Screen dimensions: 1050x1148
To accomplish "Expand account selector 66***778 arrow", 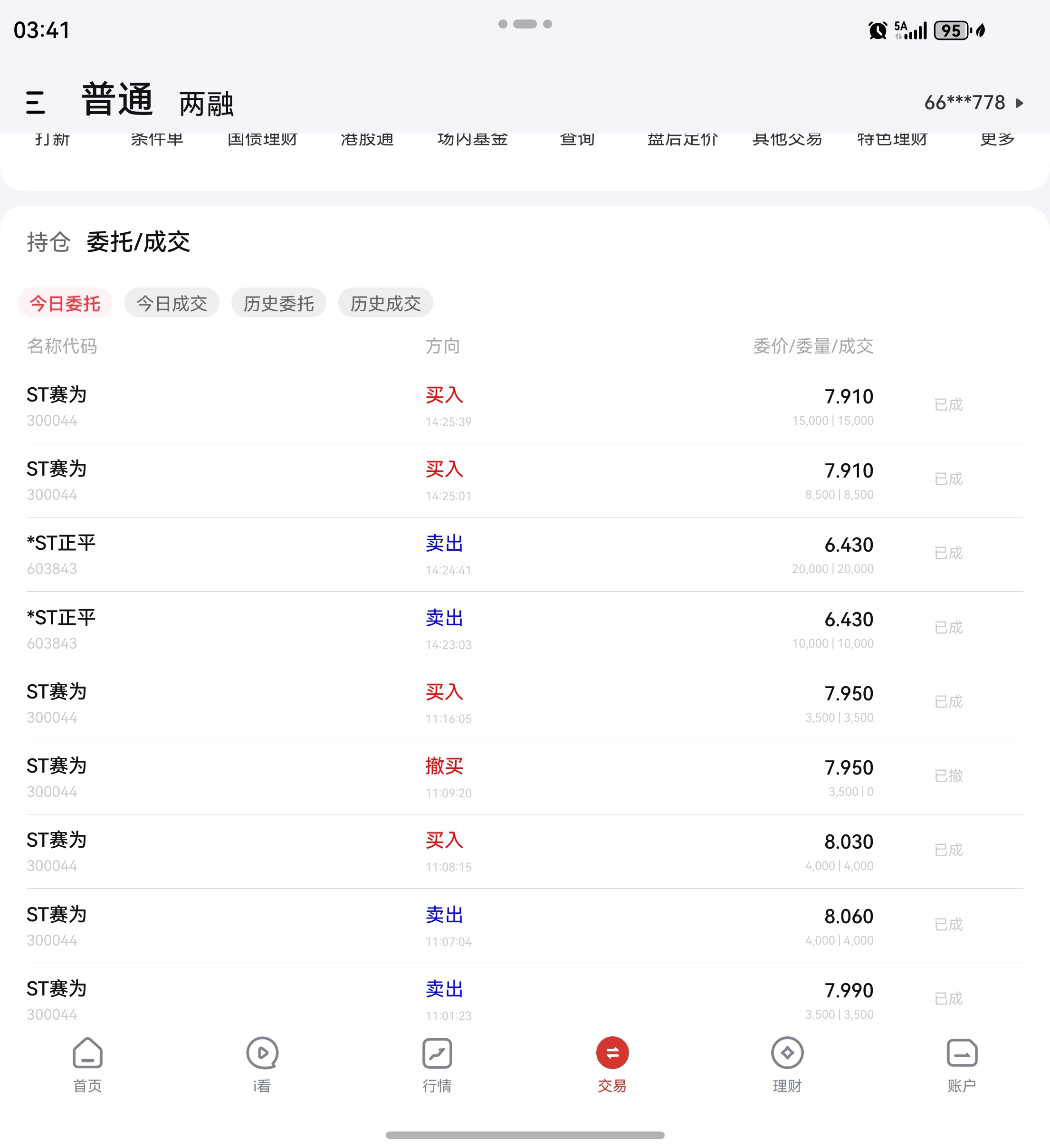I will [x=1020, y=103].
